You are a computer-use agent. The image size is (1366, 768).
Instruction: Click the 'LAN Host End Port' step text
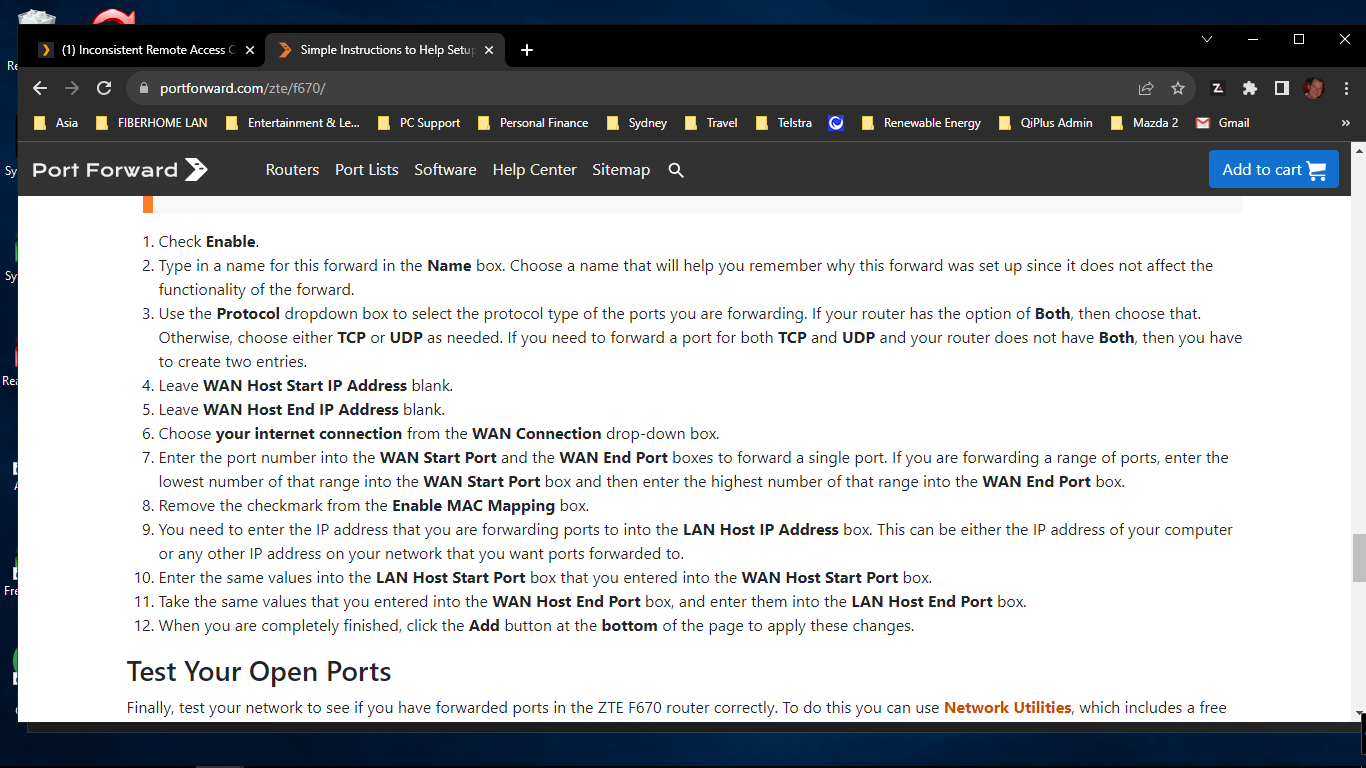[593, 602]
